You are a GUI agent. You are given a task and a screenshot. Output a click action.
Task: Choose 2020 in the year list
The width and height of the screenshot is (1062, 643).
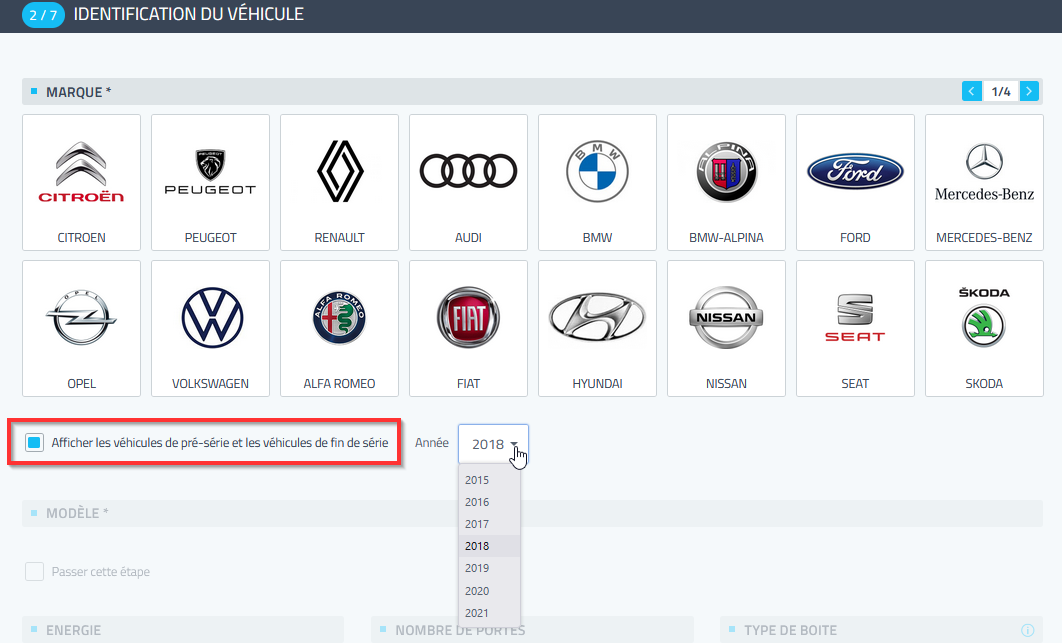(489, 591)
